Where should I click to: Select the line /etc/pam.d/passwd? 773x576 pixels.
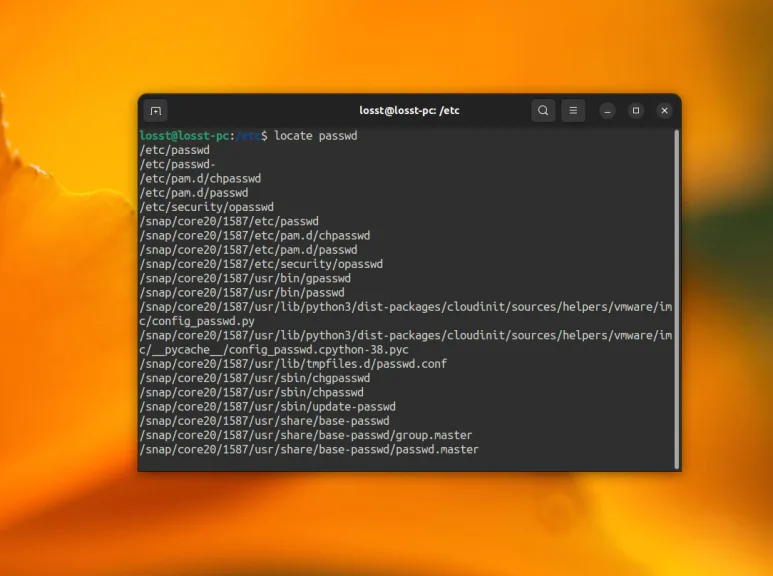(194, 193)
